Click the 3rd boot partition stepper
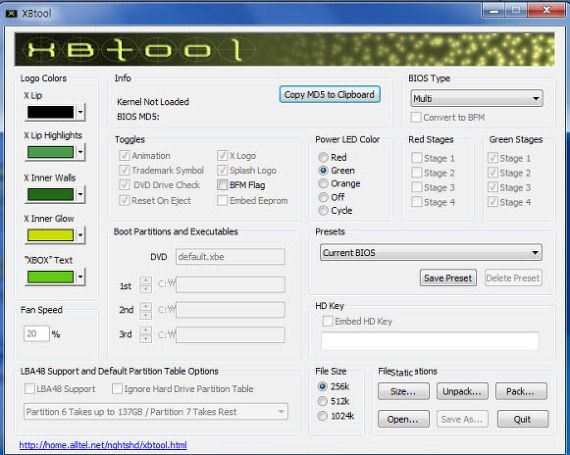570x455 pixels. [x=146, y=334]
